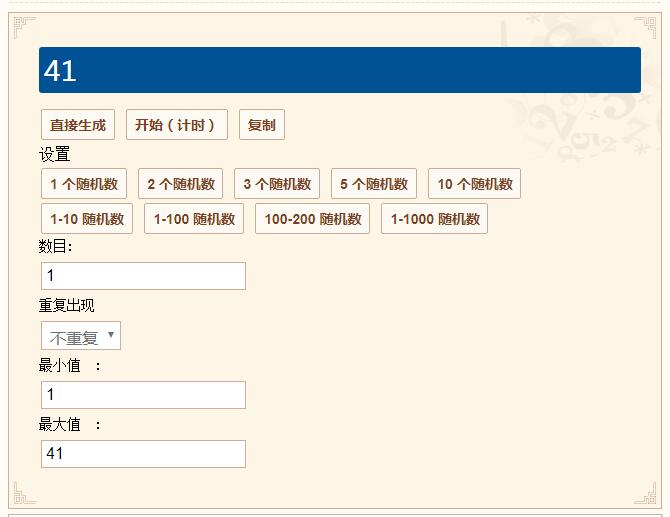This screenshot has height=517, width=670.
Task: Select the 5 个随机数 preset
Action: (374, 184)
